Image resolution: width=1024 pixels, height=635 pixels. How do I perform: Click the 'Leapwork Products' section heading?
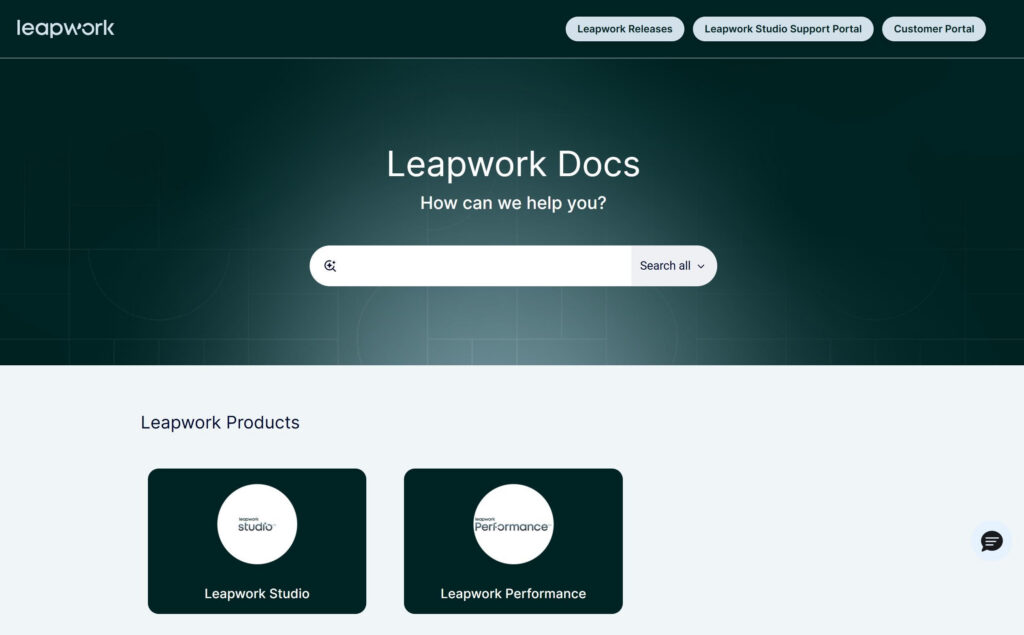click(220, 423)
